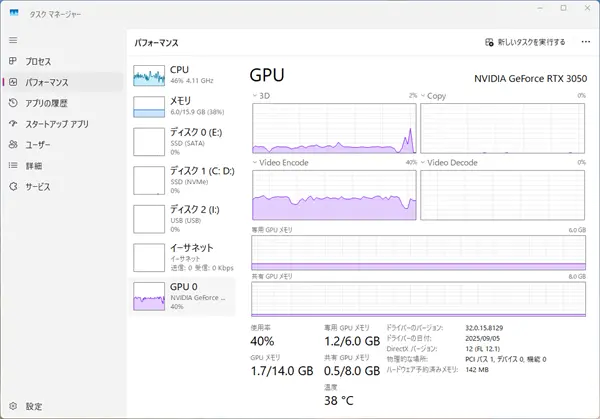Open the スタートアップ アプリ icon
The height and width of the screenshot is (419, 600).
pyautogui.click(x=13, y=124)
